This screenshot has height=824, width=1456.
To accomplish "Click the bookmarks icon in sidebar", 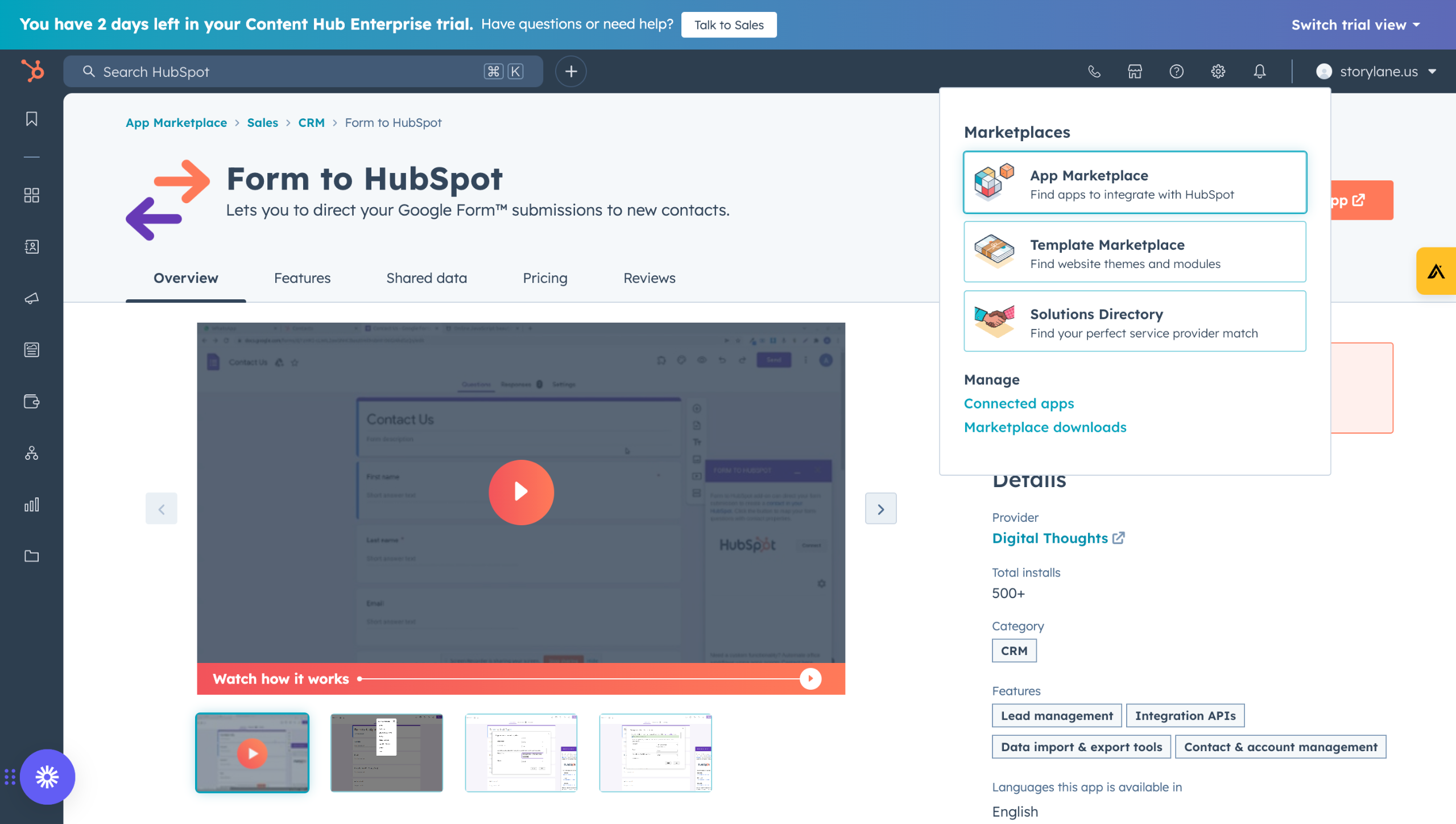I will coord(32,118).
